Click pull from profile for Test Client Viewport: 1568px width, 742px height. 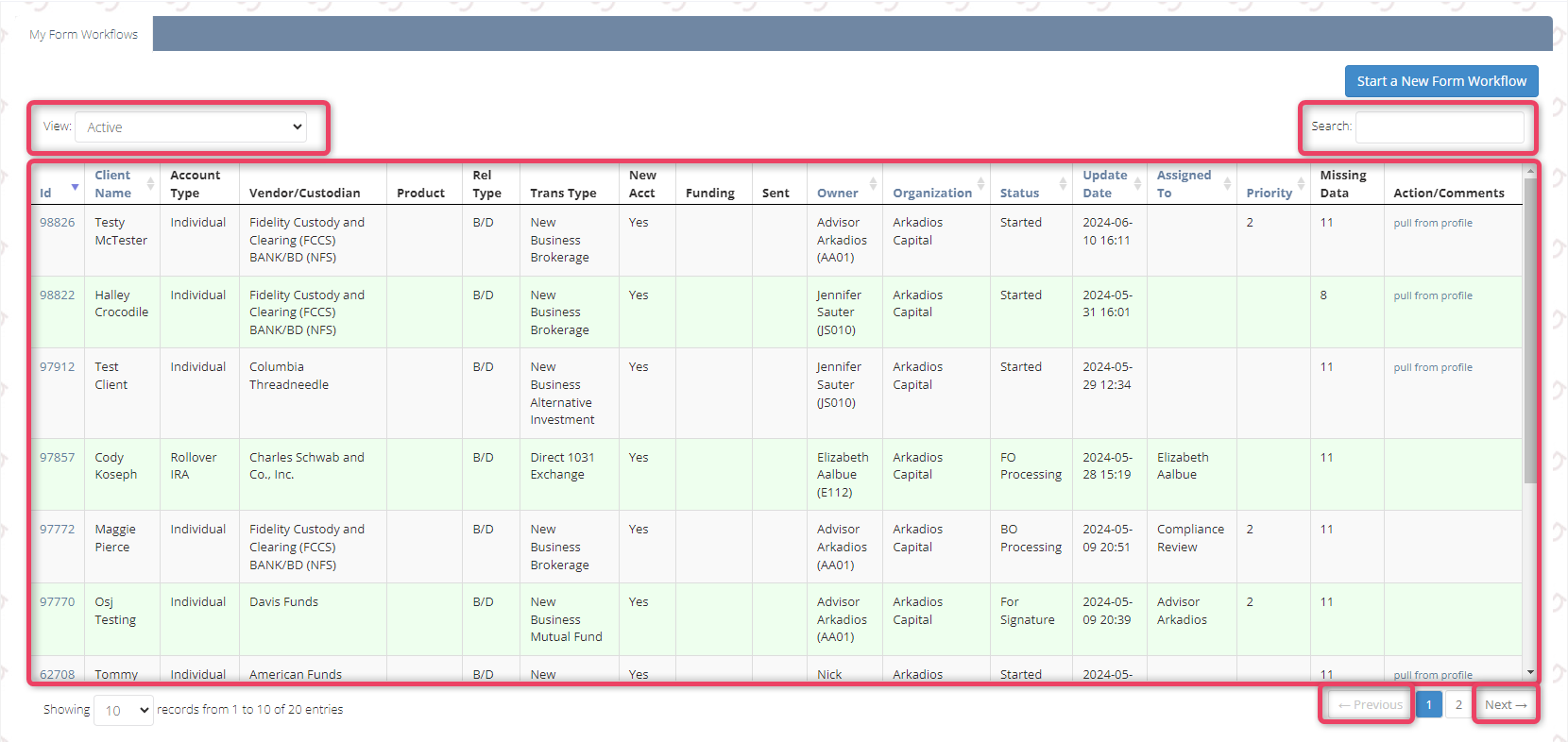(1433, 368)
